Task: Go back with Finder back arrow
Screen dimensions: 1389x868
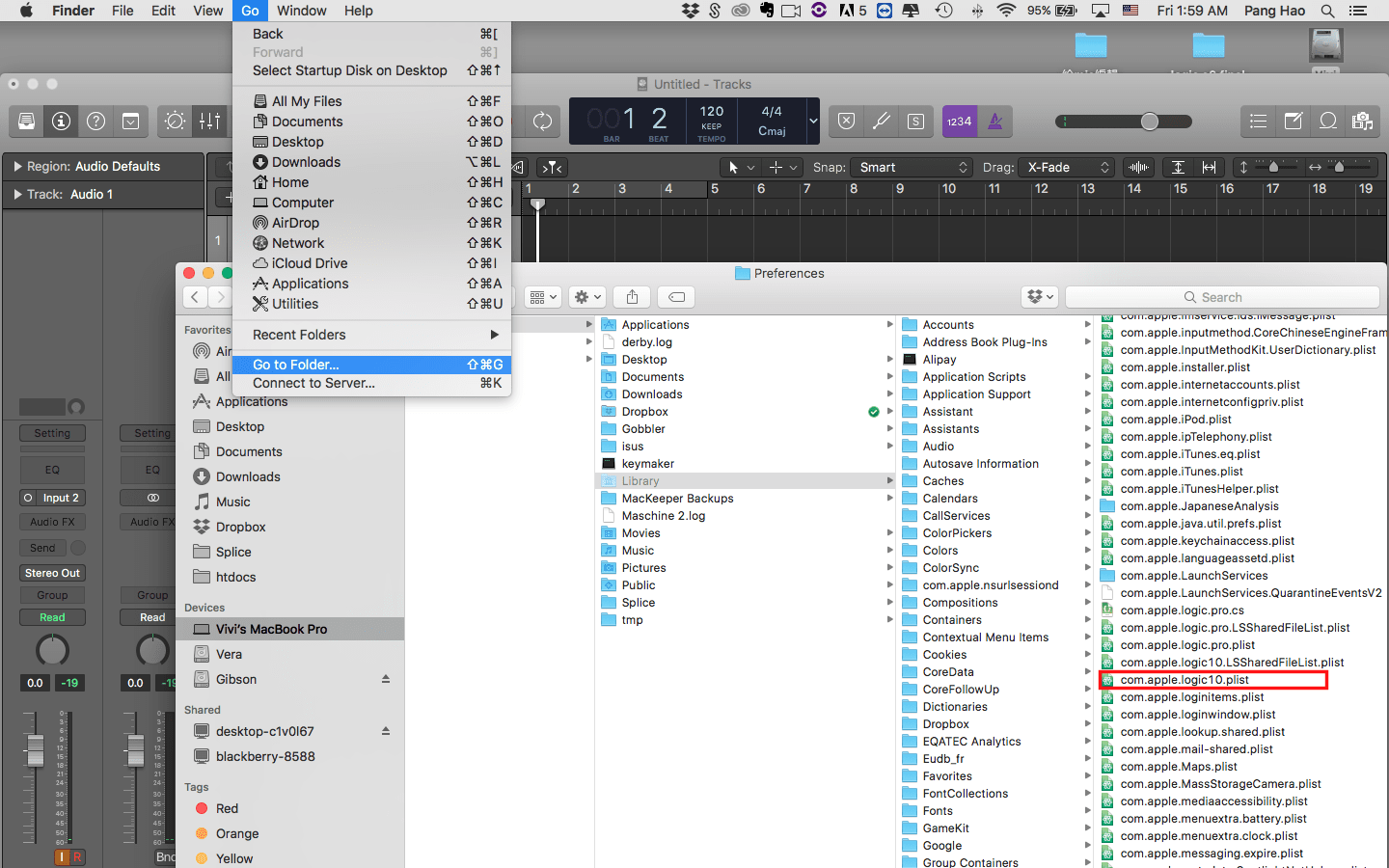Action: (x=195, y=297)
